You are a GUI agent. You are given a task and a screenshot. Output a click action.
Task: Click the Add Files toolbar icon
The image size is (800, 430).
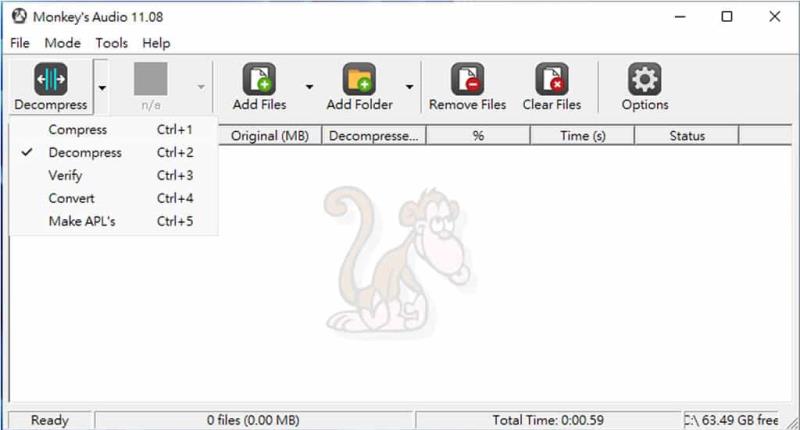point(259,79)
